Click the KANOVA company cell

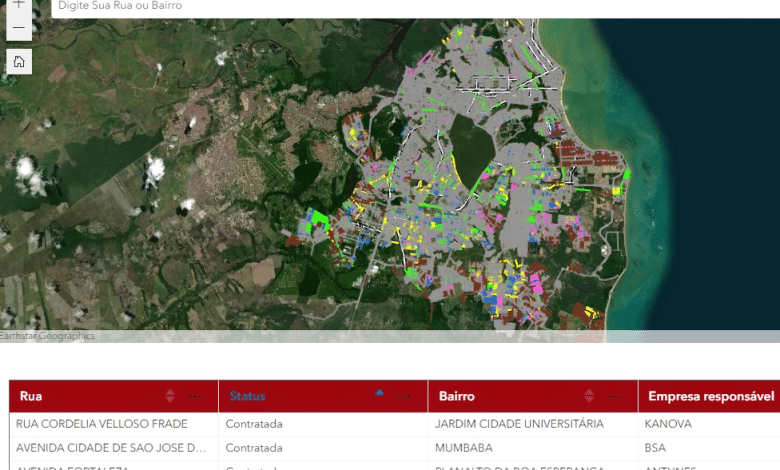[669, 424]
